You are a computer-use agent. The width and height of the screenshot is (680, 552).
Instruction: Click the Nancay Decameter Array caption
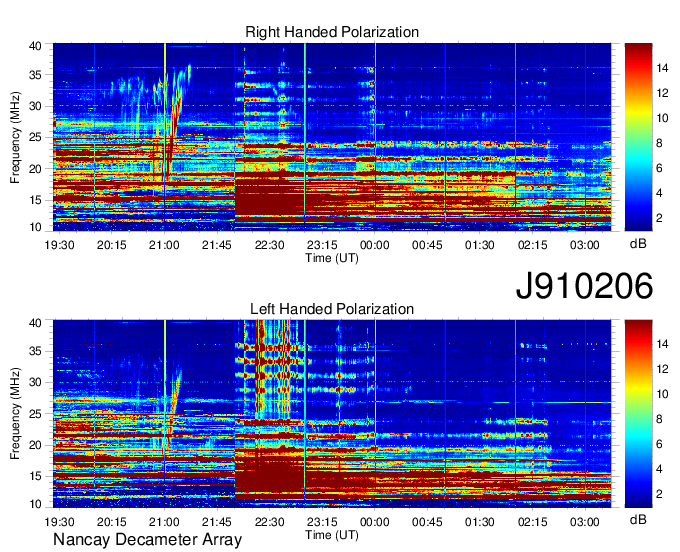[147, 540]
